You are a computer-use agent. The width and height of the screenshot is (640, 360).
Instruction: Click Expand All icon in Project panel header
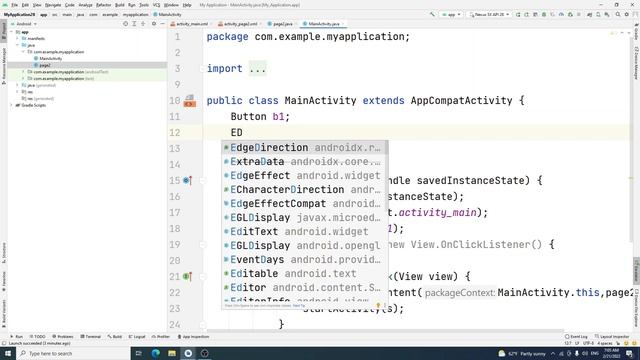click(134, 24)
